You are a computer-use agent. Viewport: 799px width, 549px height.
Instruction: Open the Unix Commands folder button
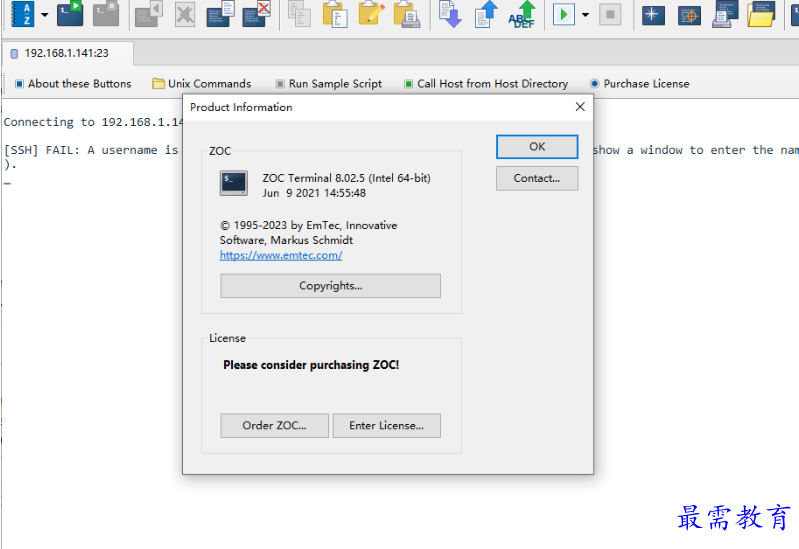202,84
